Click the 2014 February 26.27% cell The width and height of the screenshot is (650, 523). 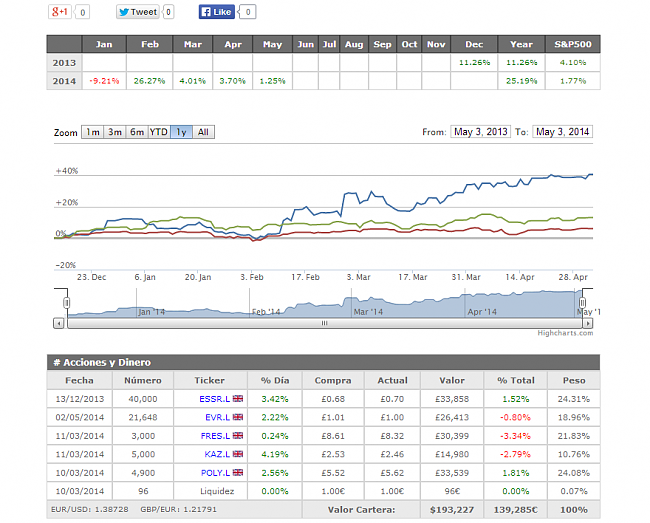[149, 81]
